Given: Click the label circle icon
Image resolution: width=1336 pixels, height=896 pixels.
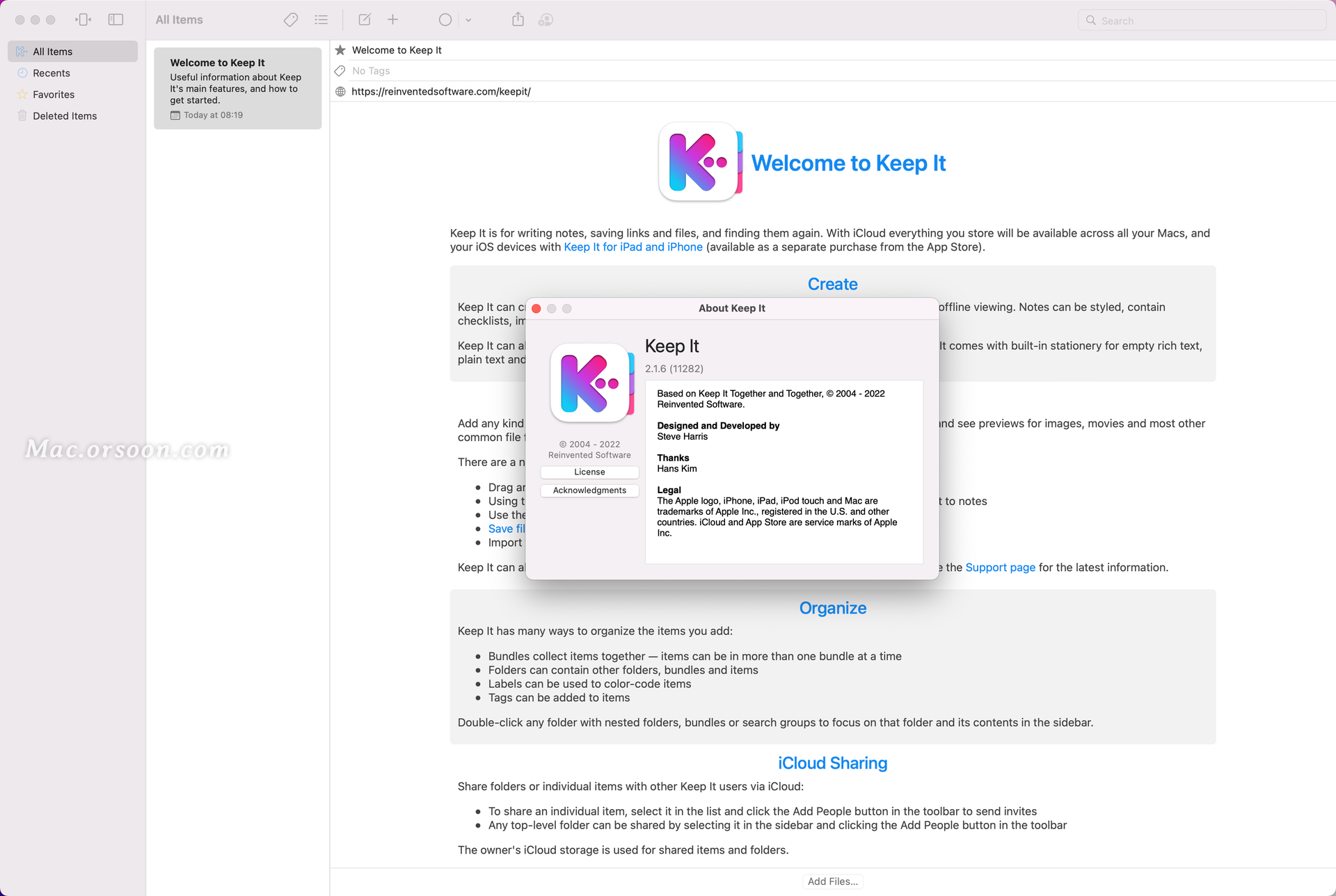Looking at the screenshot, I should click(x=445, y=19).
